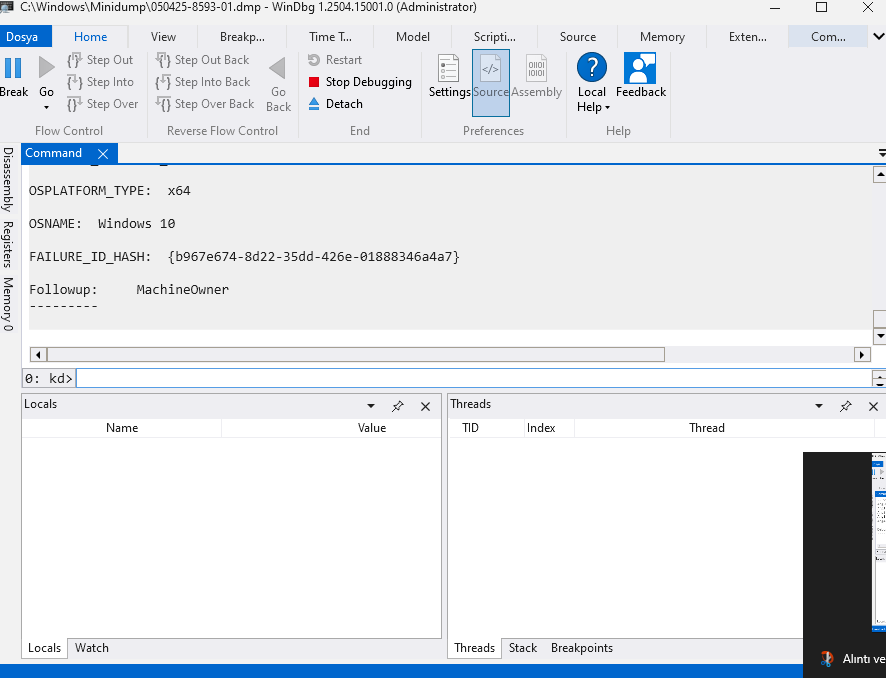This screenshot has width=886, height=678.
Task: Switch to the Source ribbon tab
Action: pos(577,37)
